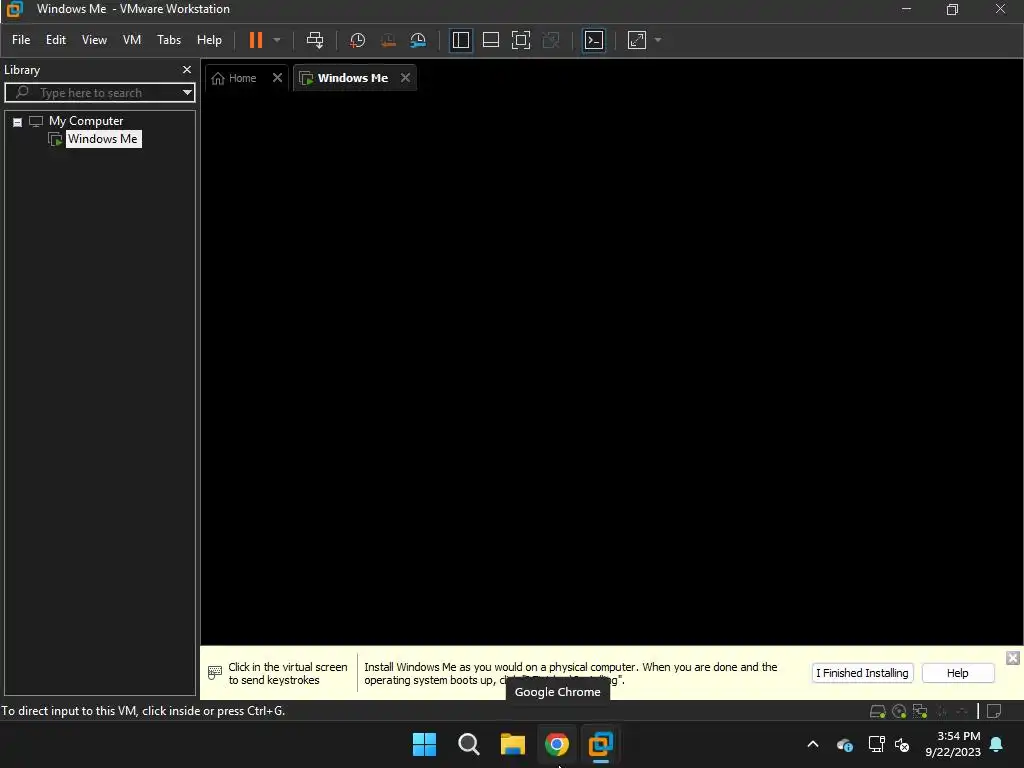This screenshot has width=1024, height=768.
Task: Open the notifications bell
Action: pyautogui.click(x=997, y=744)
